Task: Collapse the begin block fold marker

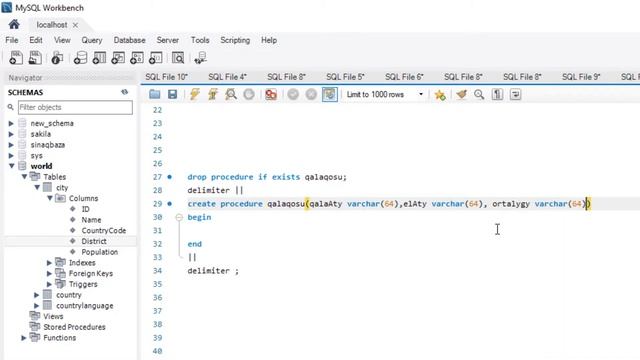Action: point(179,217)
